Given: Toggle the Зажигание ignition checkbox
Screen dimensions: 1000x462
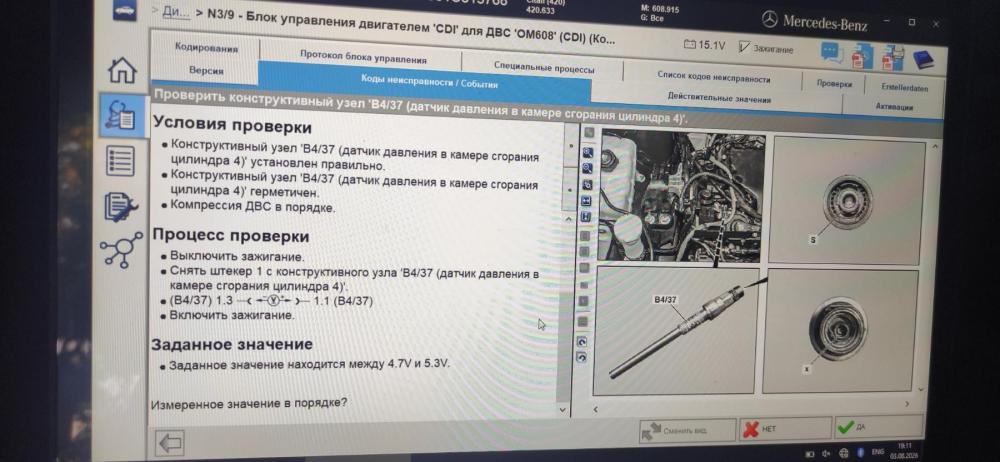Looking at the screenshot, I should pos(744,47).
